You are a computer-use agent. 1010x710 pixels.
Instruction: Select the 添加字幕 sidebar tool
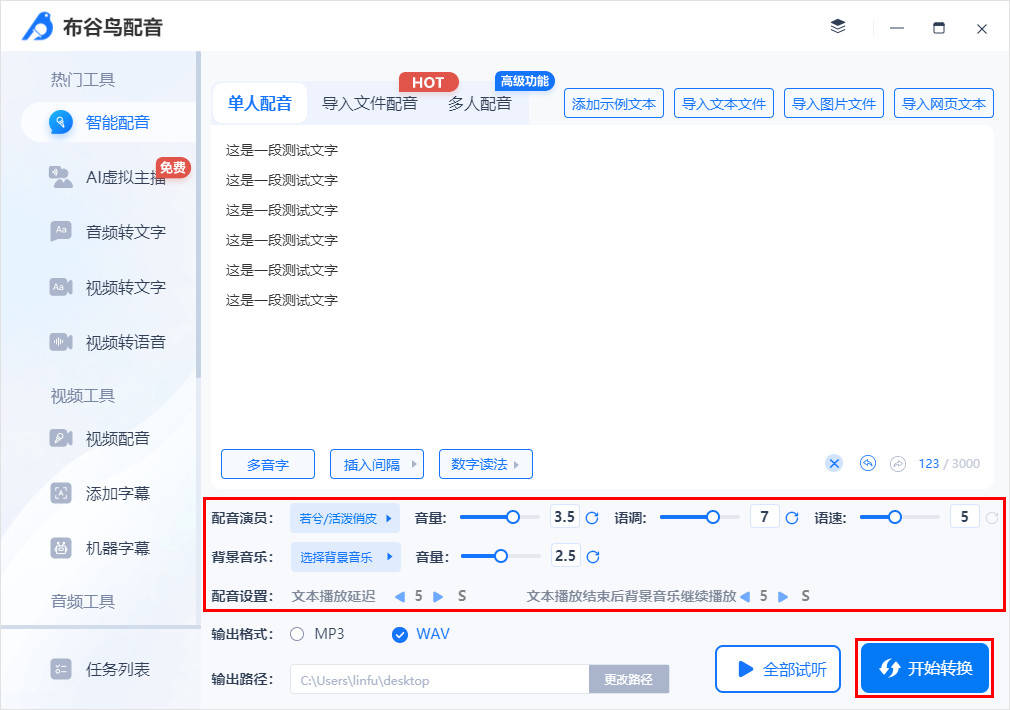[x=108, y=492]
